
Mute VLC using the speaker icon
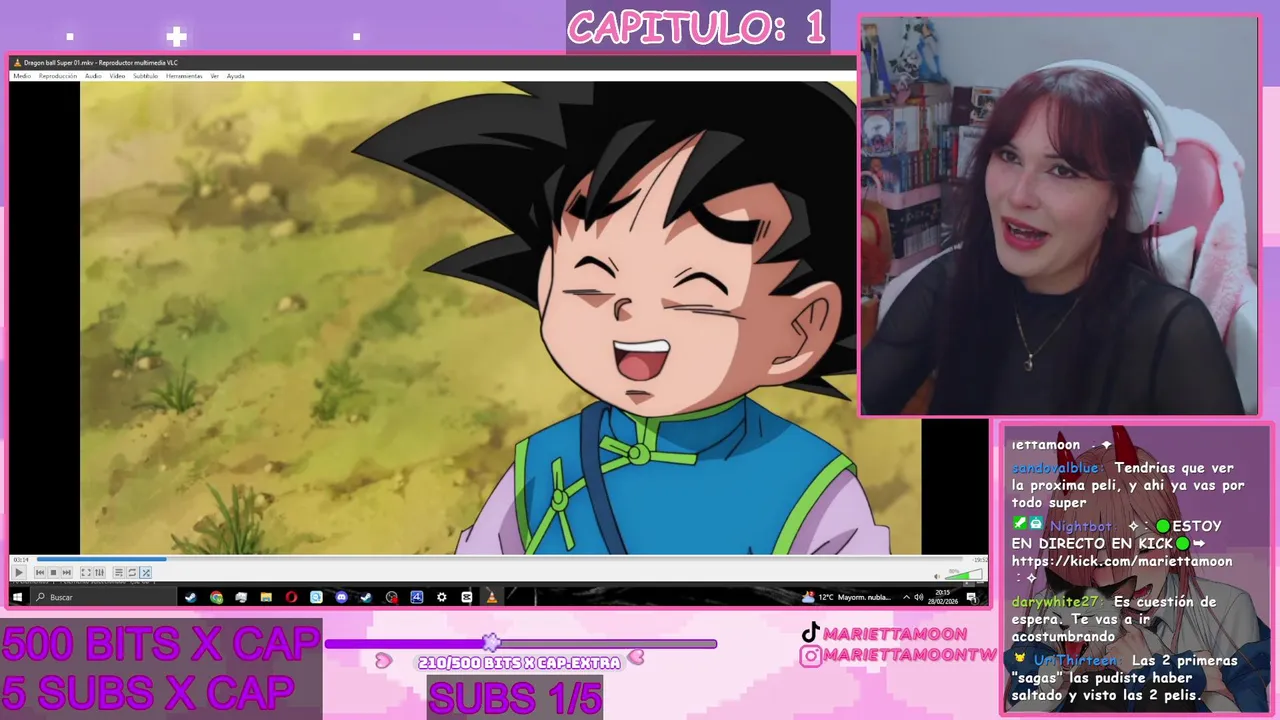point(937,576)
